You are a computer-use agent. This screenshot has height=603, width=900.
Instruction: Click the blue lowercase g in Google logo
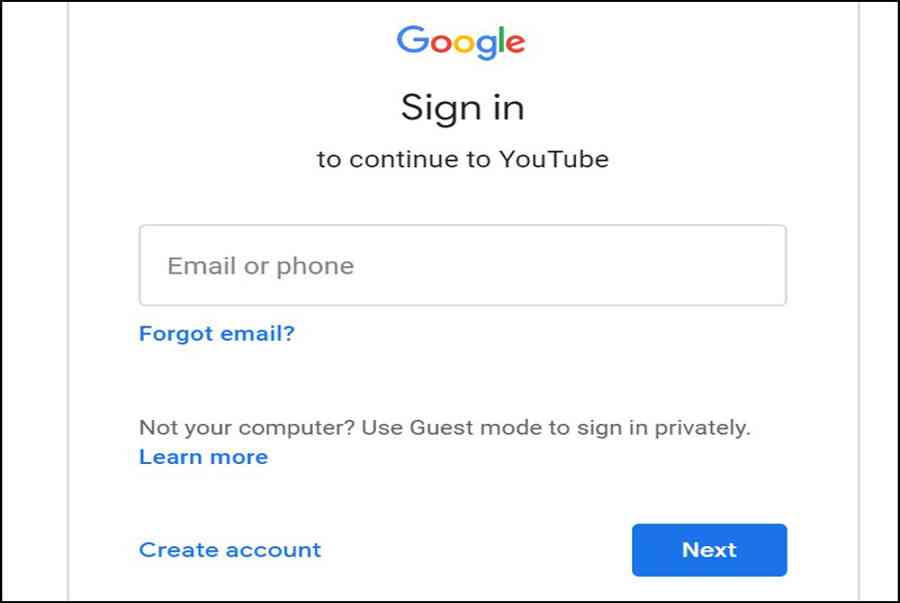tap(486, 47)
